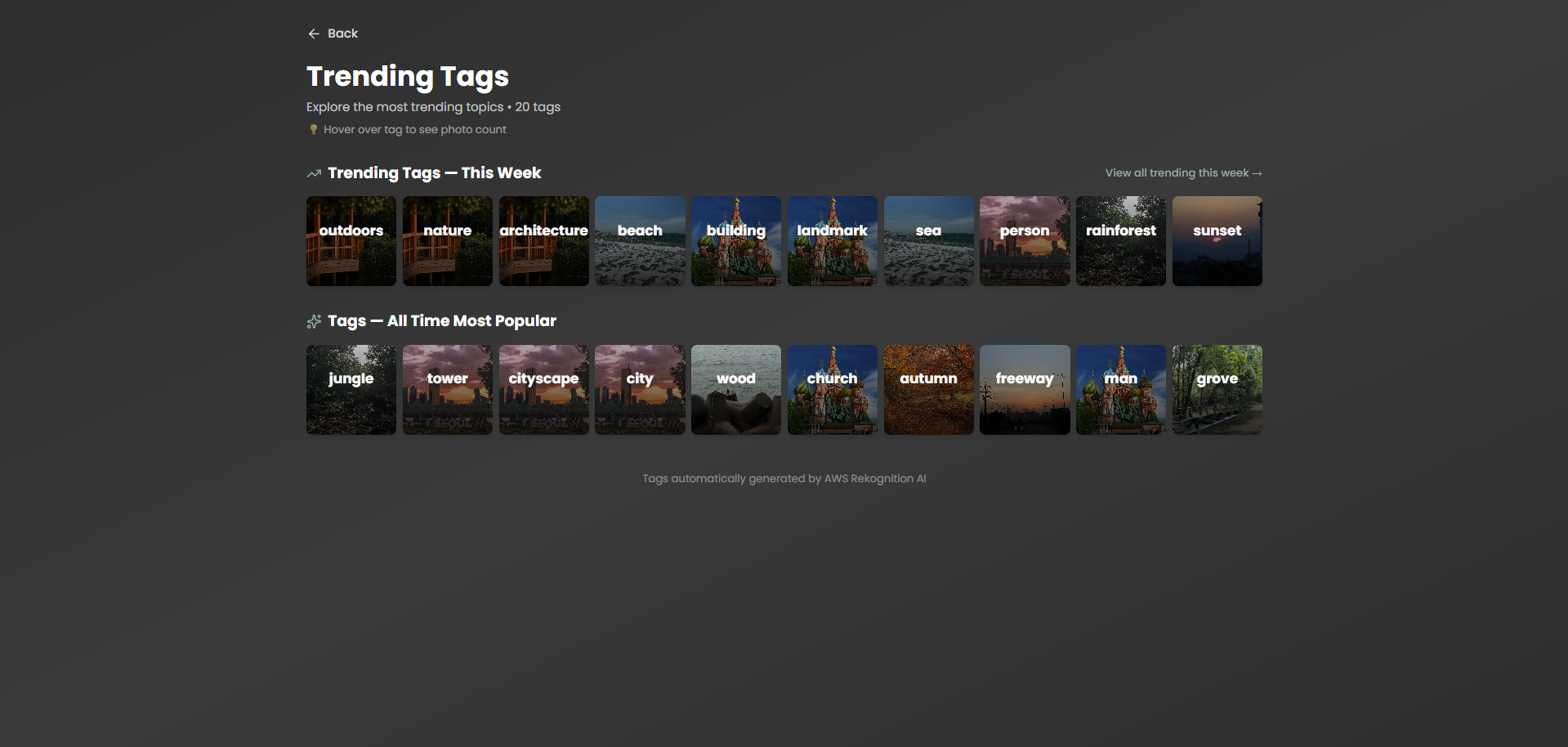Open the outdoors tag tile
Viewport: 1568px width, 747px height.
click(351, 240)
